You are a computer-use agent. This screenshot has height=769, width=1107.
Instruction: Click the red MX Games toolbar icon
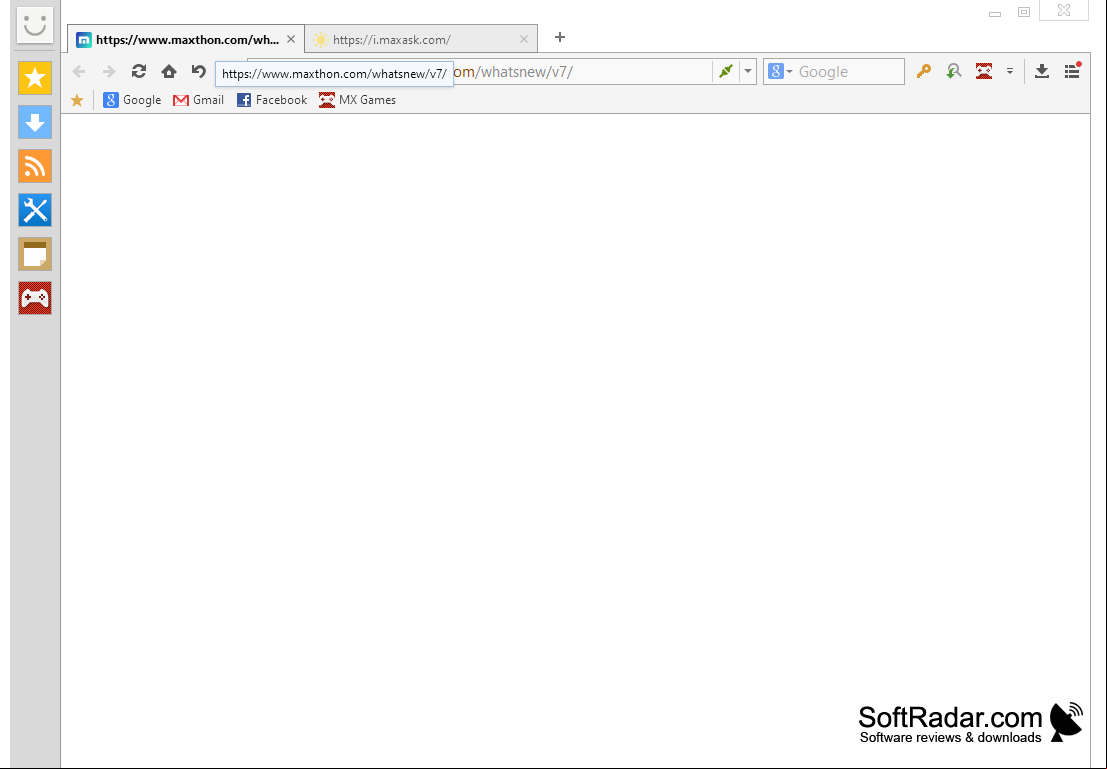tap(983, 71)
